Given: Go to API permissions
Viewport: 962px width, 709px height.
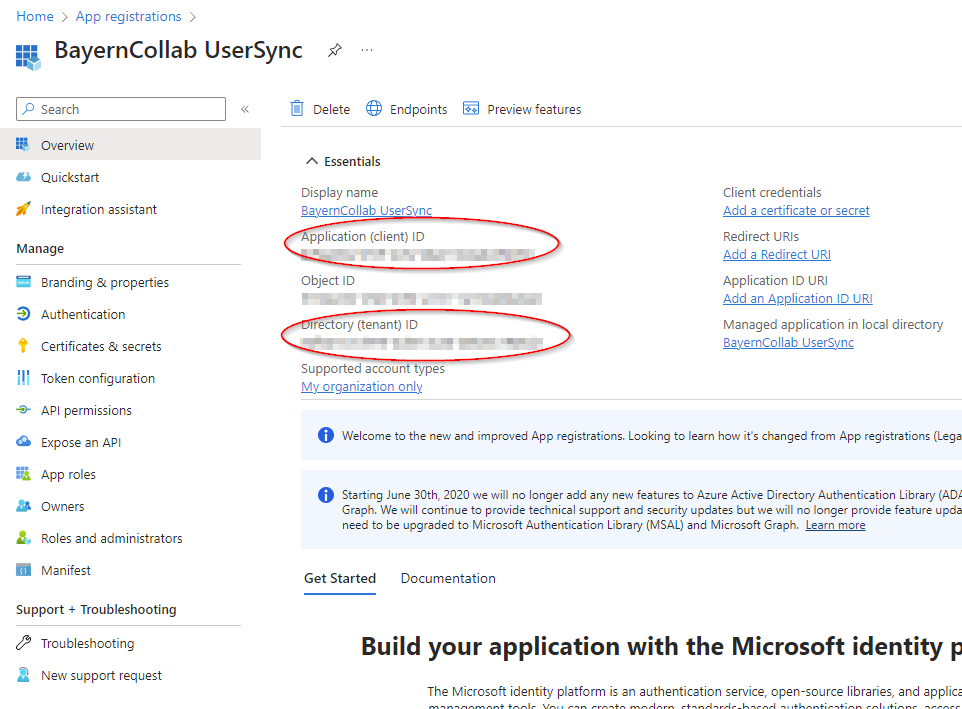Looking at the screenshot, I should click(86, 410).
